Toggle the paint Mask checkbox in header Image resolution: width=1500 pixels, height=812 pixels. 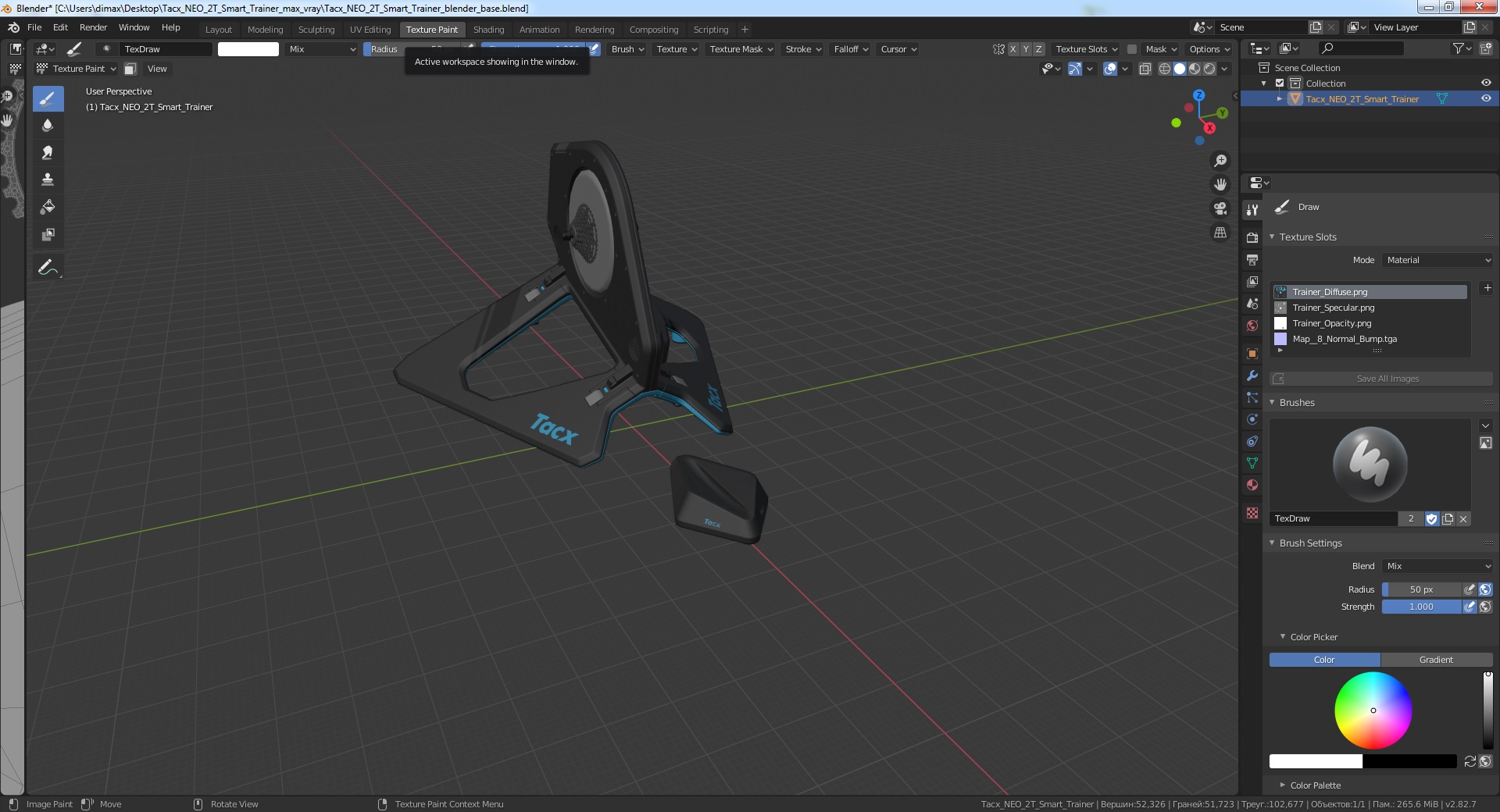click(1131, 49)
